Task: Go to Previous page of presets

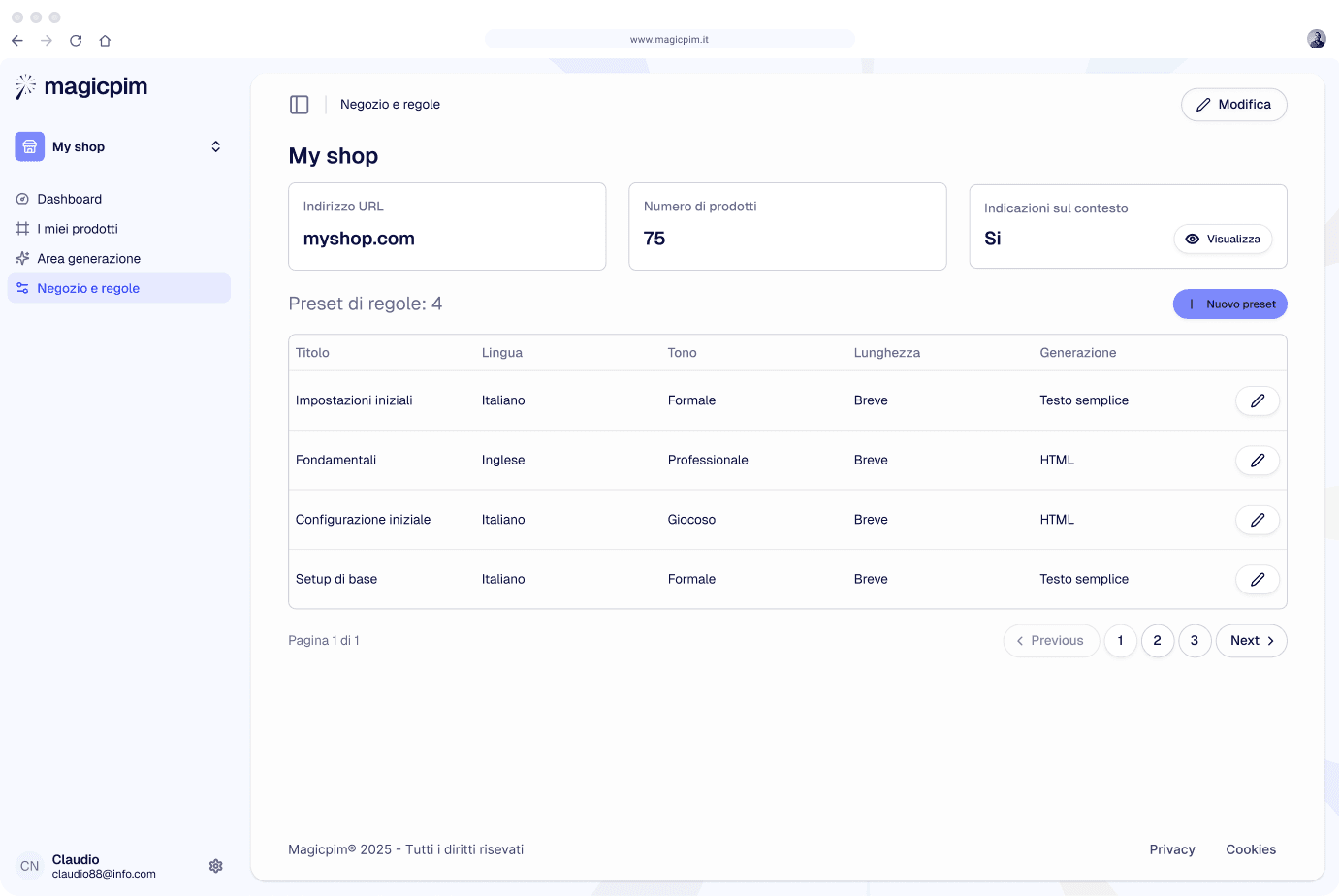Action: click(x=1050, y=641)
